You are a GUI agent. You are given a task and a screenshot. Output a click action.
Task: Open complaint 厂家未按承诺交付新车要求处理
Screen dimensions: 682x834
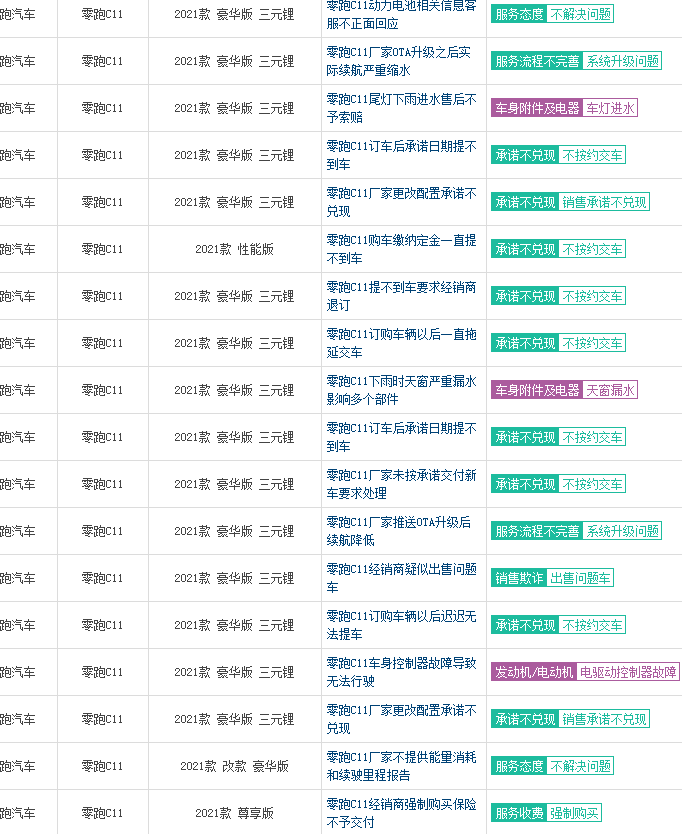point(401,484)
